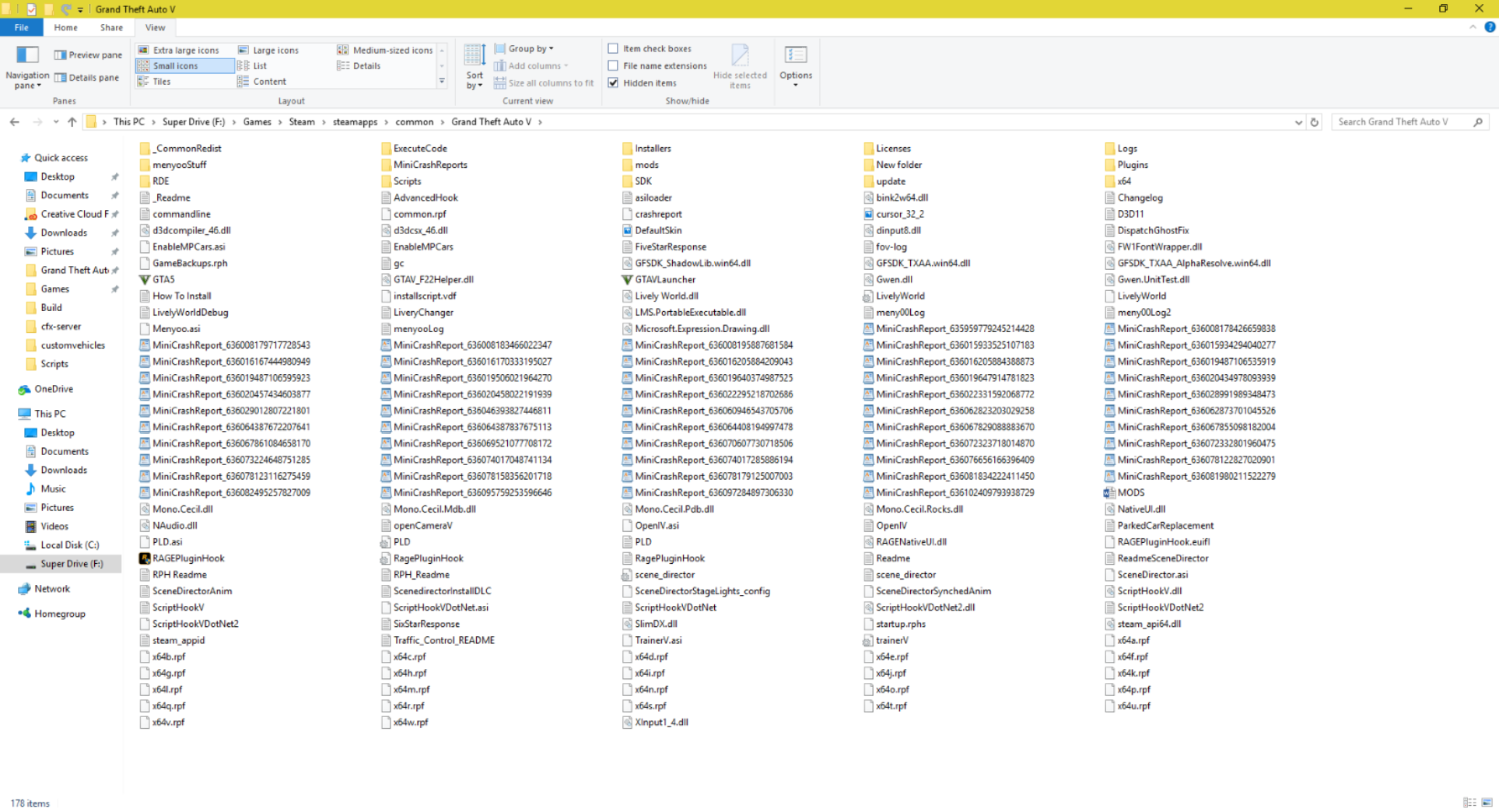Navigate to common in breadcrumb path
1499x812 pixels.
414,122
